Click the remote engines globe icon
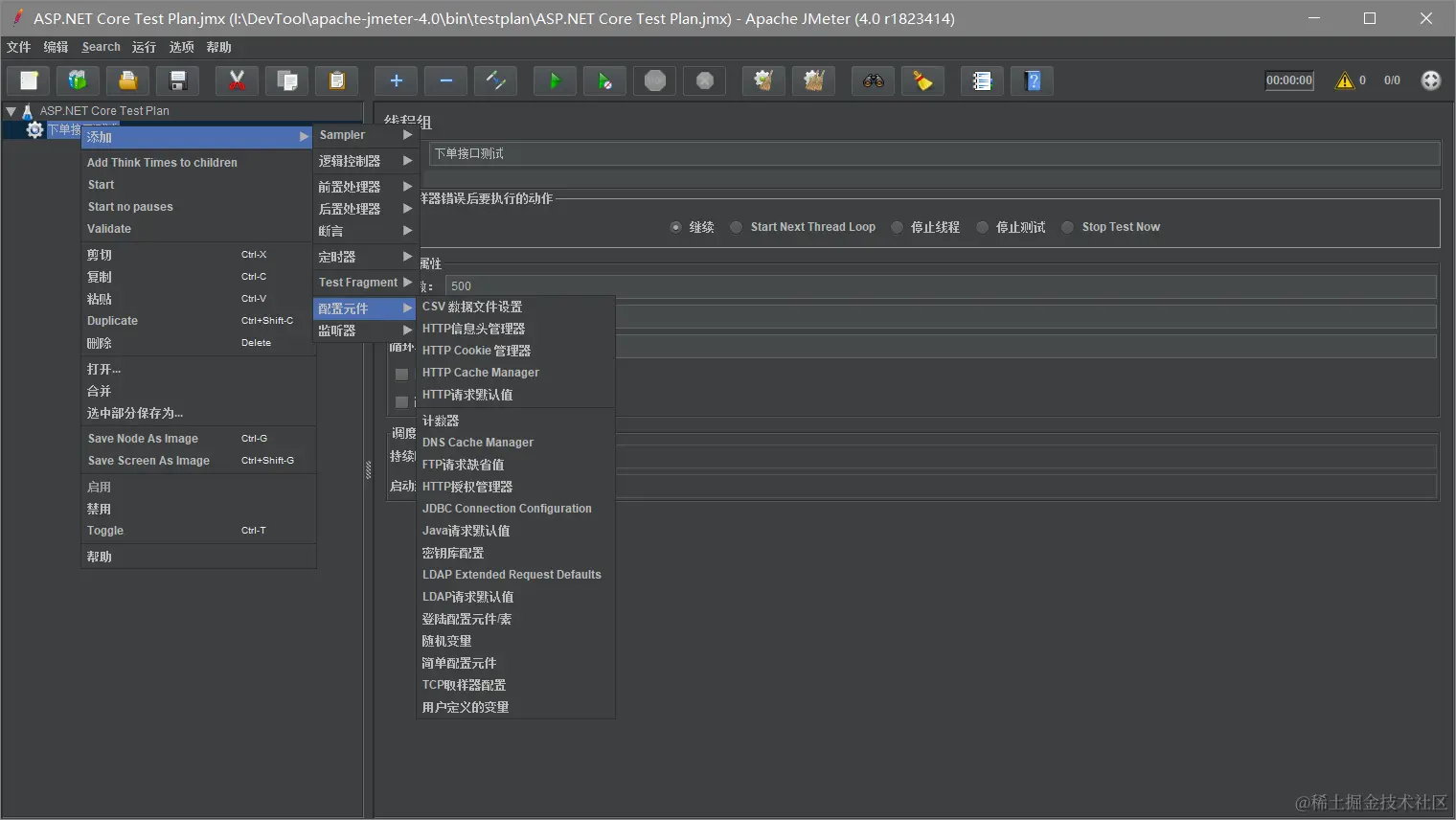This screenshot has height=820, width=1456. tap(1431, 80)
